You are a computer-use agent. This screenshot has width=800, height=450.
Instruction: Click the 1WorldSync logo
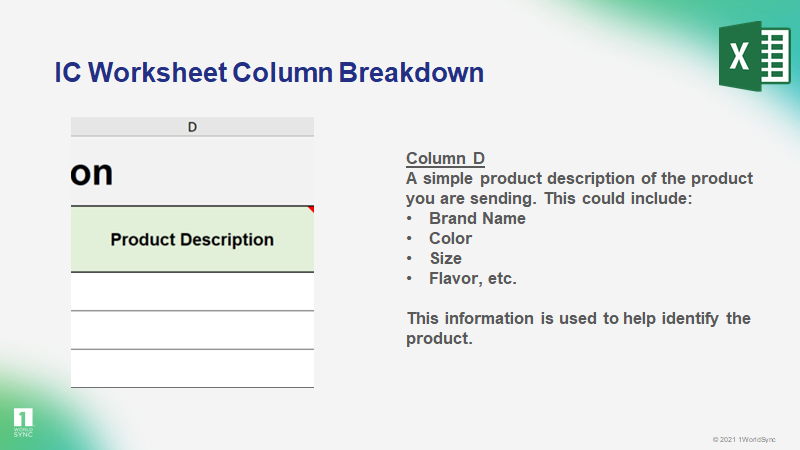23,422
